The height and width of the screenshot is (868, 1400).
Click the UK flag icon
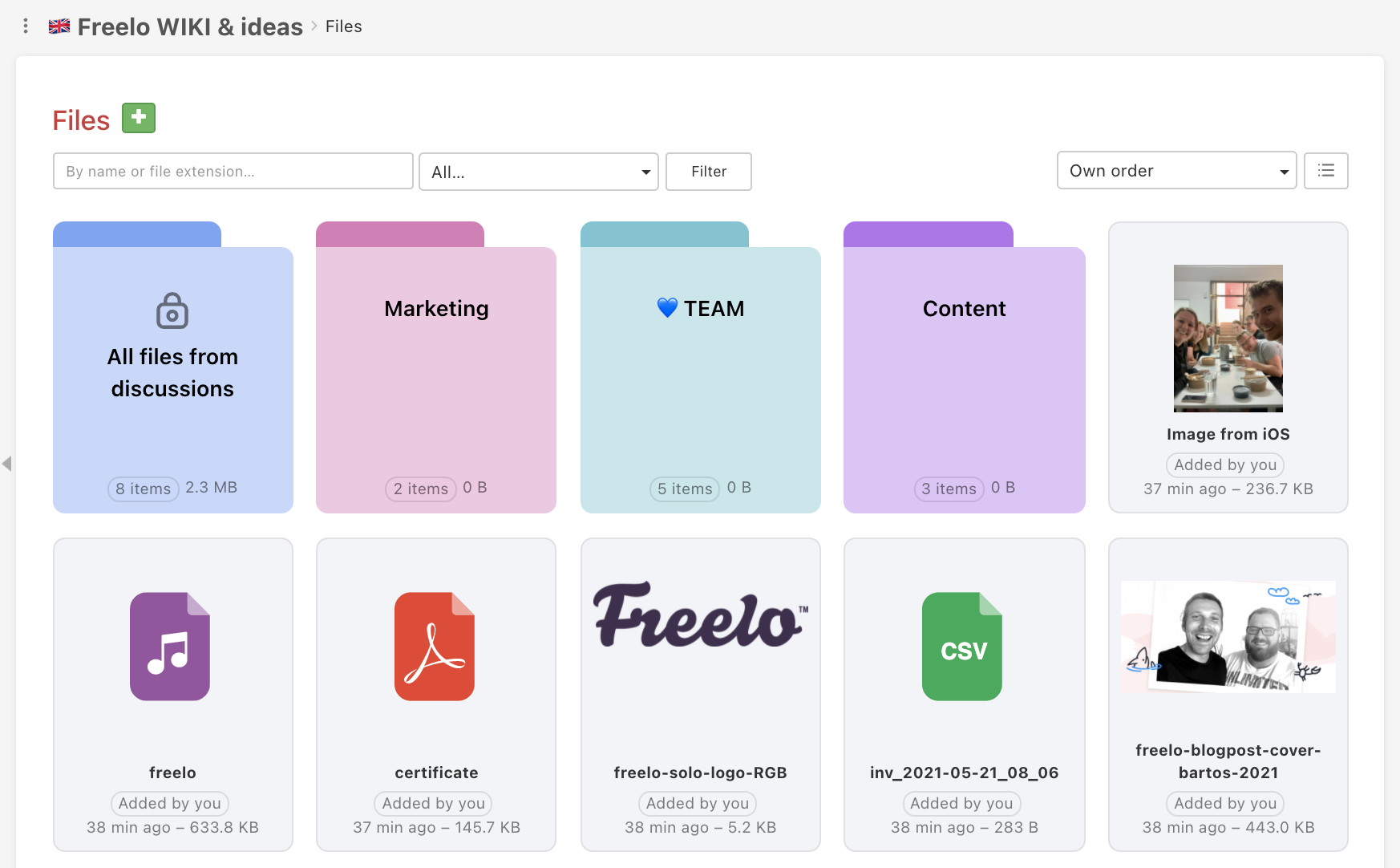tap(59, 26)
